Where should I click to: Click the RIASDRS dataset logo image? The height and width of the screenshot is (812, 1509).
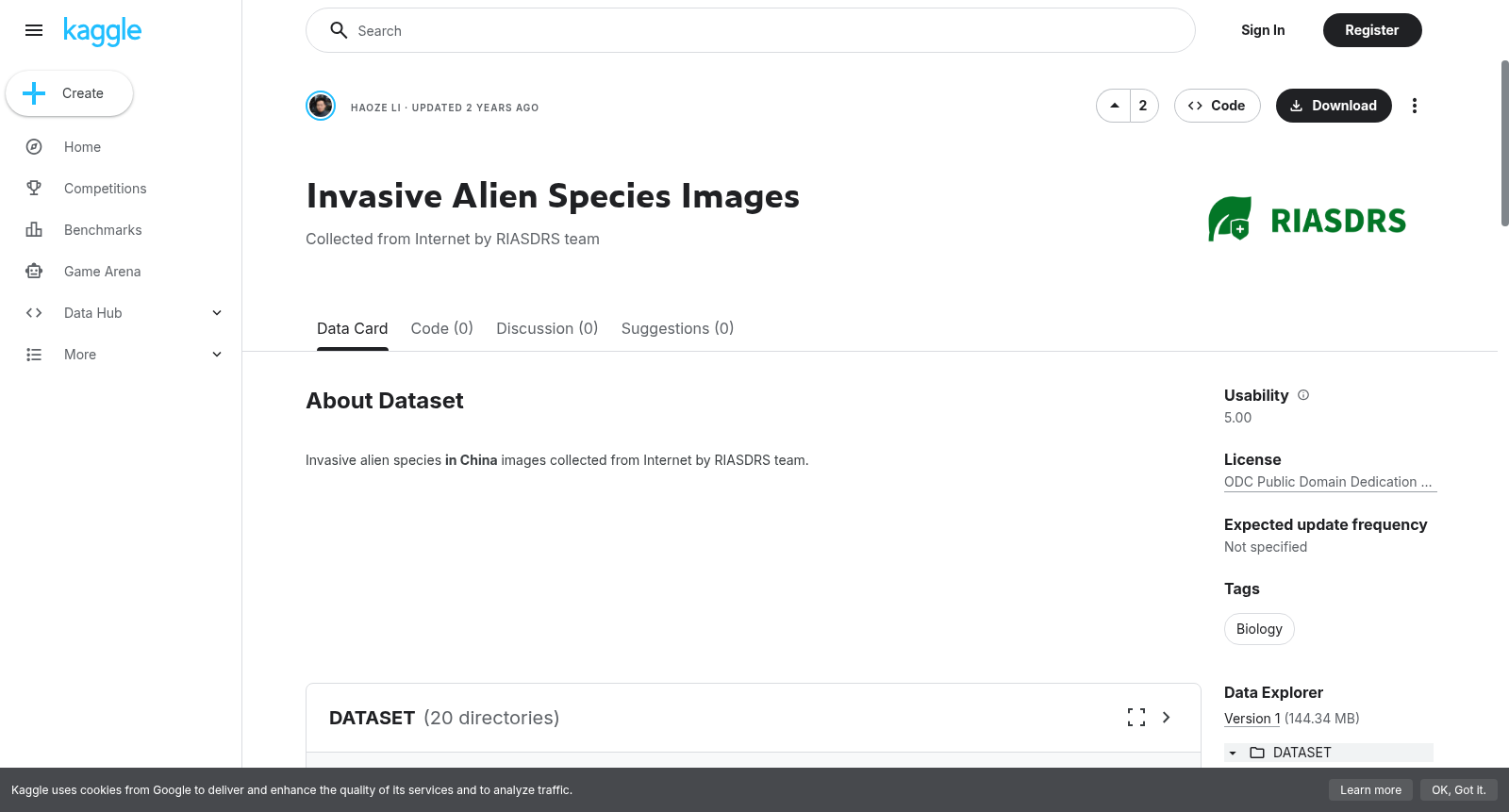[x=1307, y=220]
